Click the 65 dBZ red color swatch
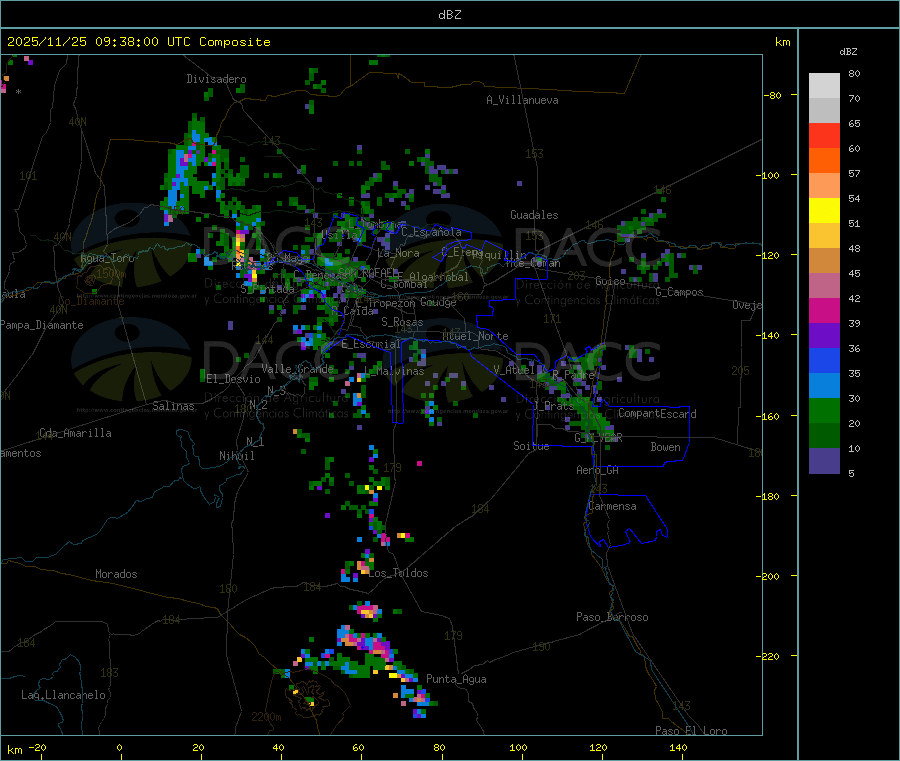This screenshot has height=761, width=900. [824, 135]
